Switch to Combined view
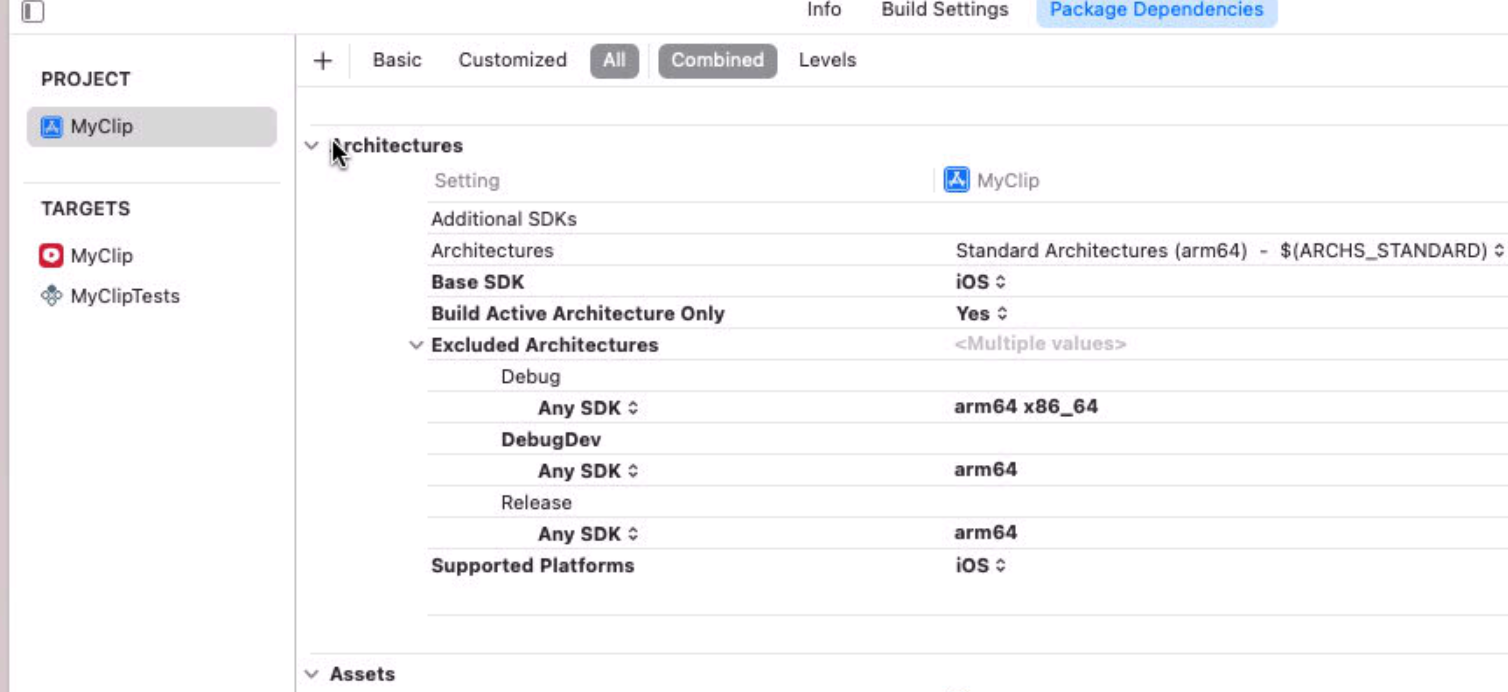This screenshot has height=692, width=1508. pos(717,60)
